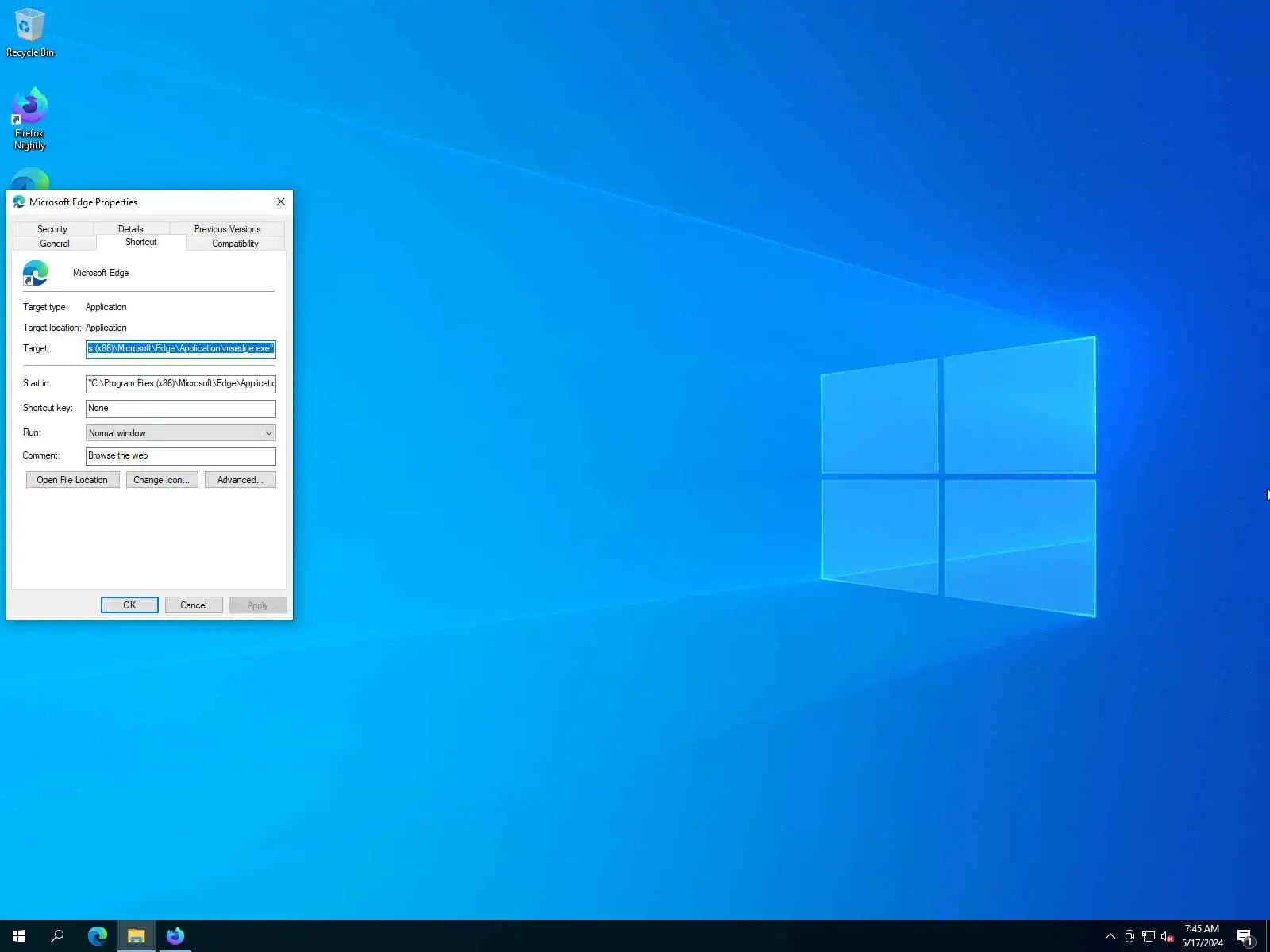Click the Change Icon... button

(x=162, y=480)
